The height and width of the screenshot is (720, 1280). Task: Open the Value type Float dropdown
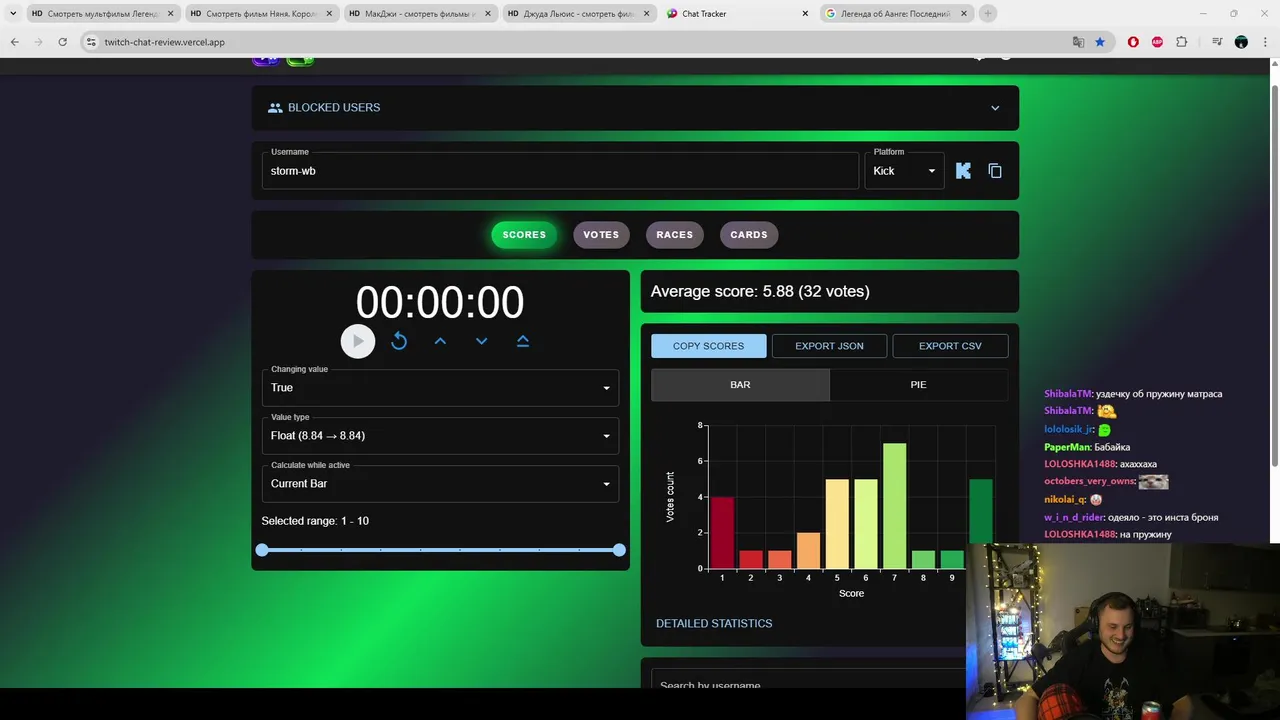point(440,436)
